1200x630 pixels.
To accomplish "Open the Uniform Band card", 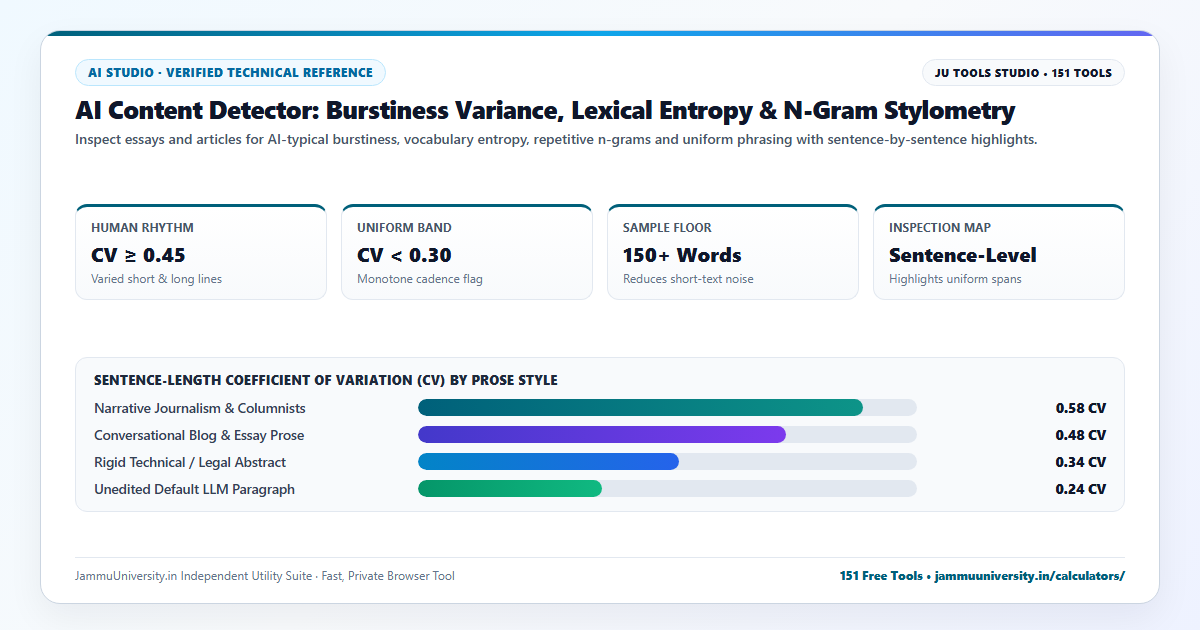I will click(x=467, y=252).
